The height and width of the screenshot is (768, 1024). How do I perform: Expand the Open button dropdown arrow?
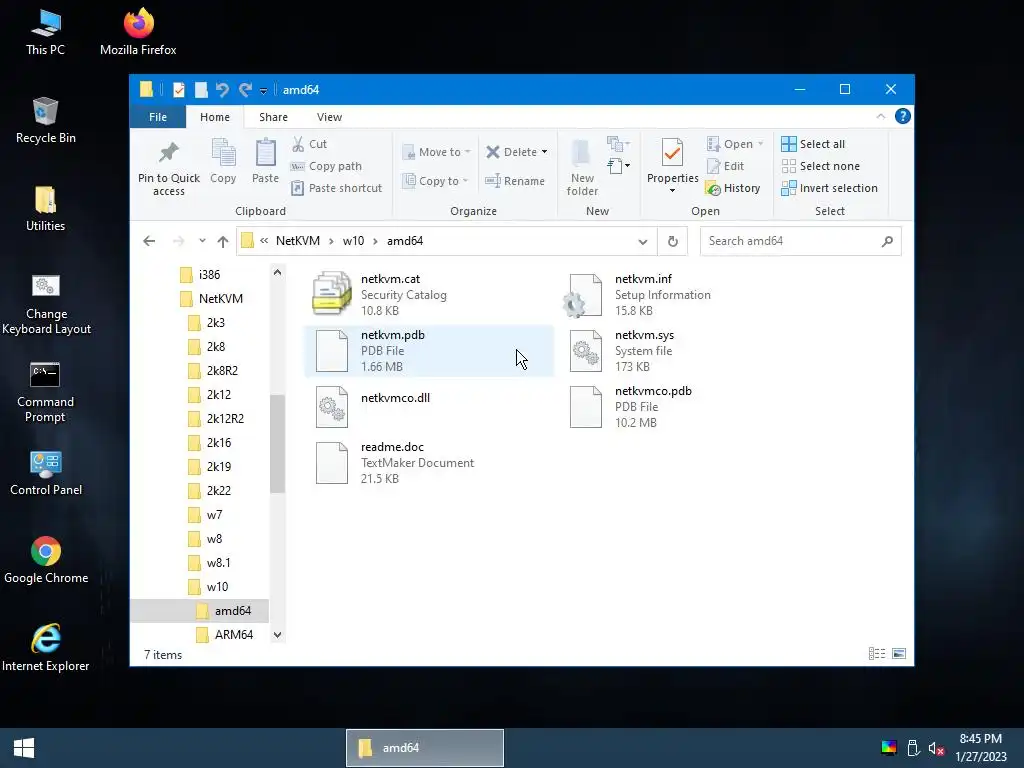tap(760, 144)
